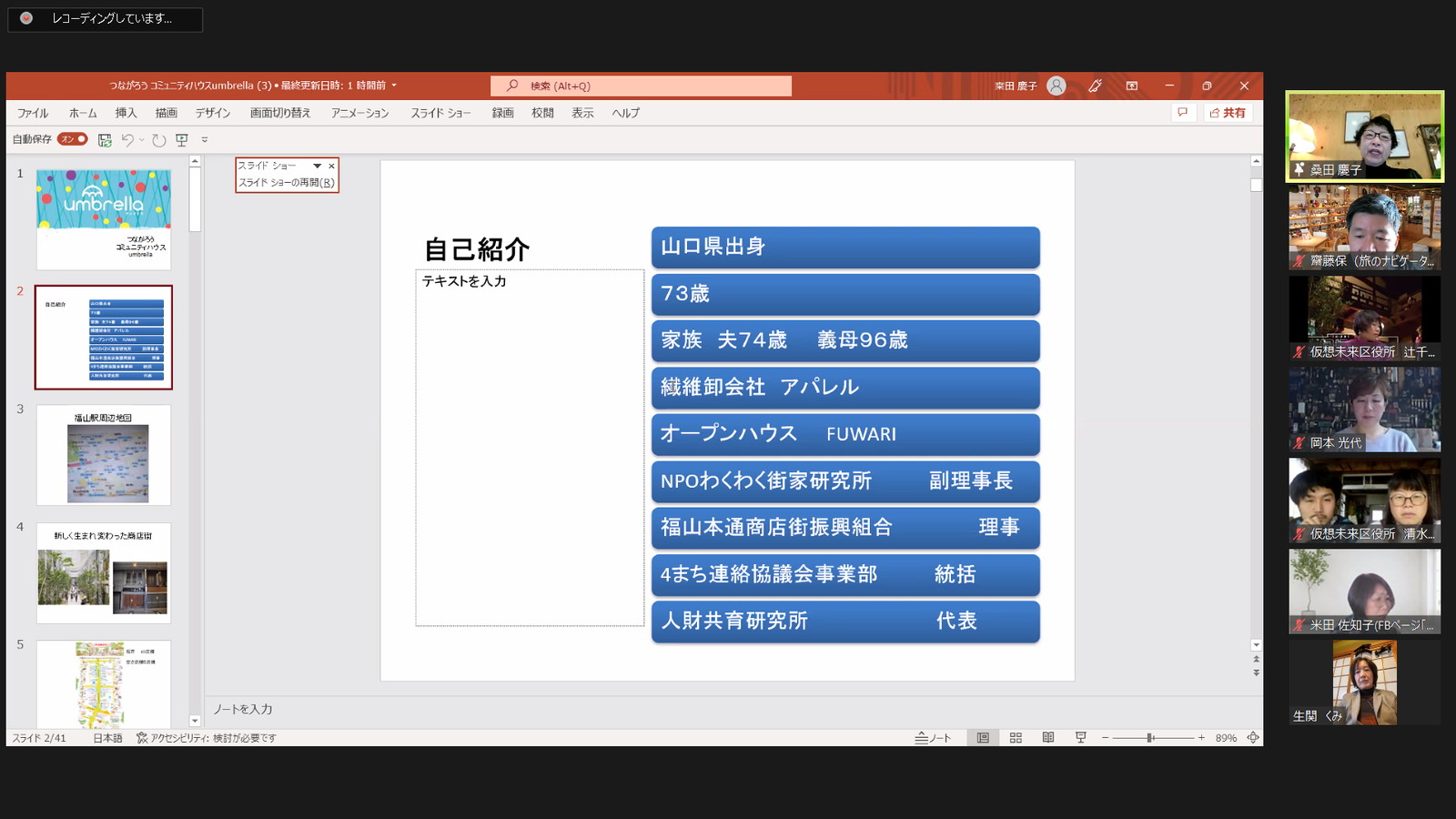Start slideshow from beginning icon

coord(182,139)
